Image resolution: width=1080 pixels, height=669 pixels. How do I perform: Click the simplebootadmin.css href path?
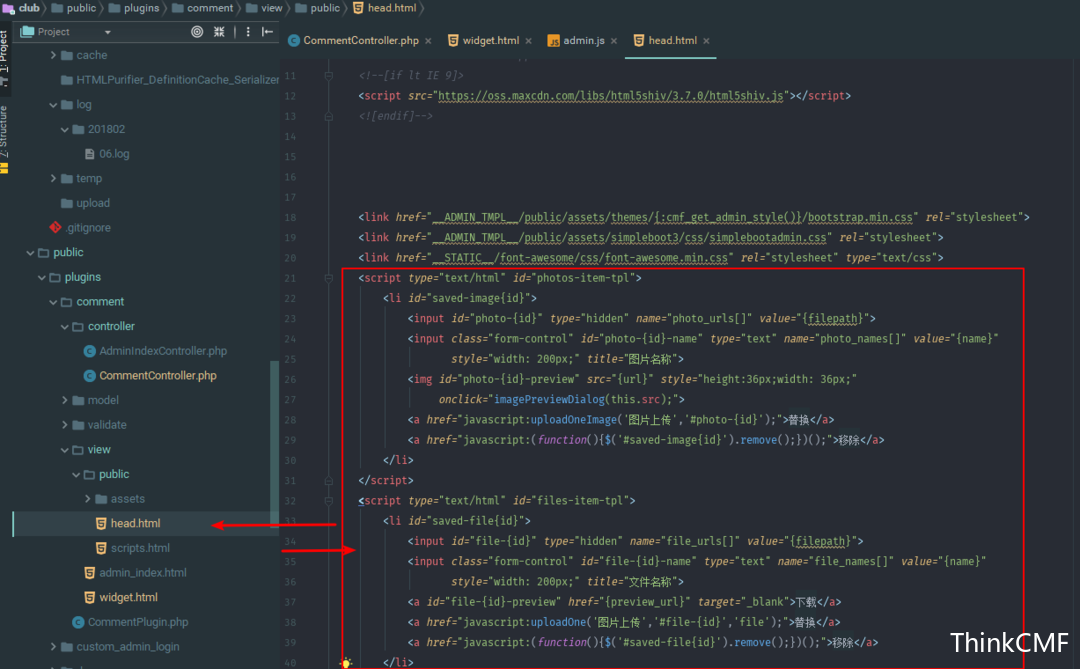click(x=630, y=237)
